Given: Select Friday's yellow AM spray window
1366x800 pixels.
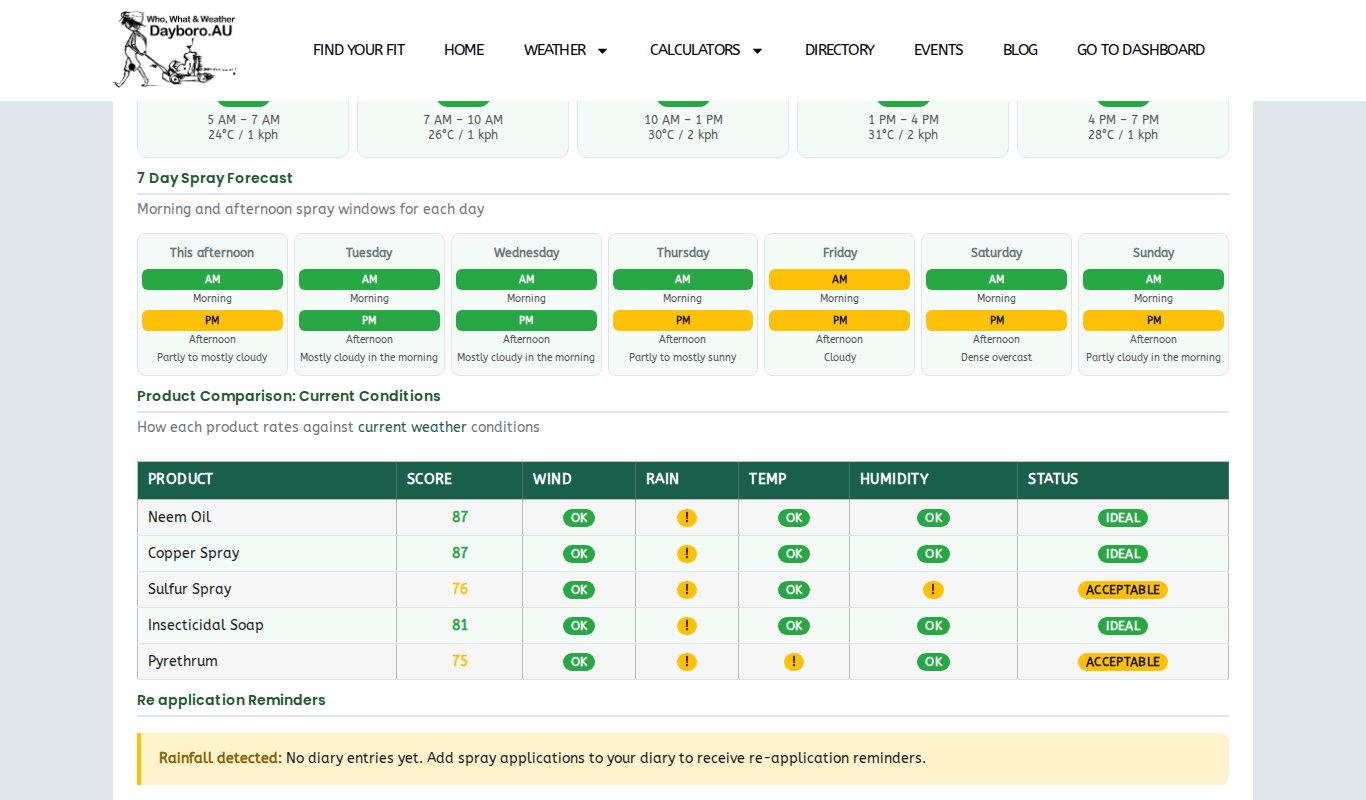Looking at the screenshot, I should click(840, 280).
